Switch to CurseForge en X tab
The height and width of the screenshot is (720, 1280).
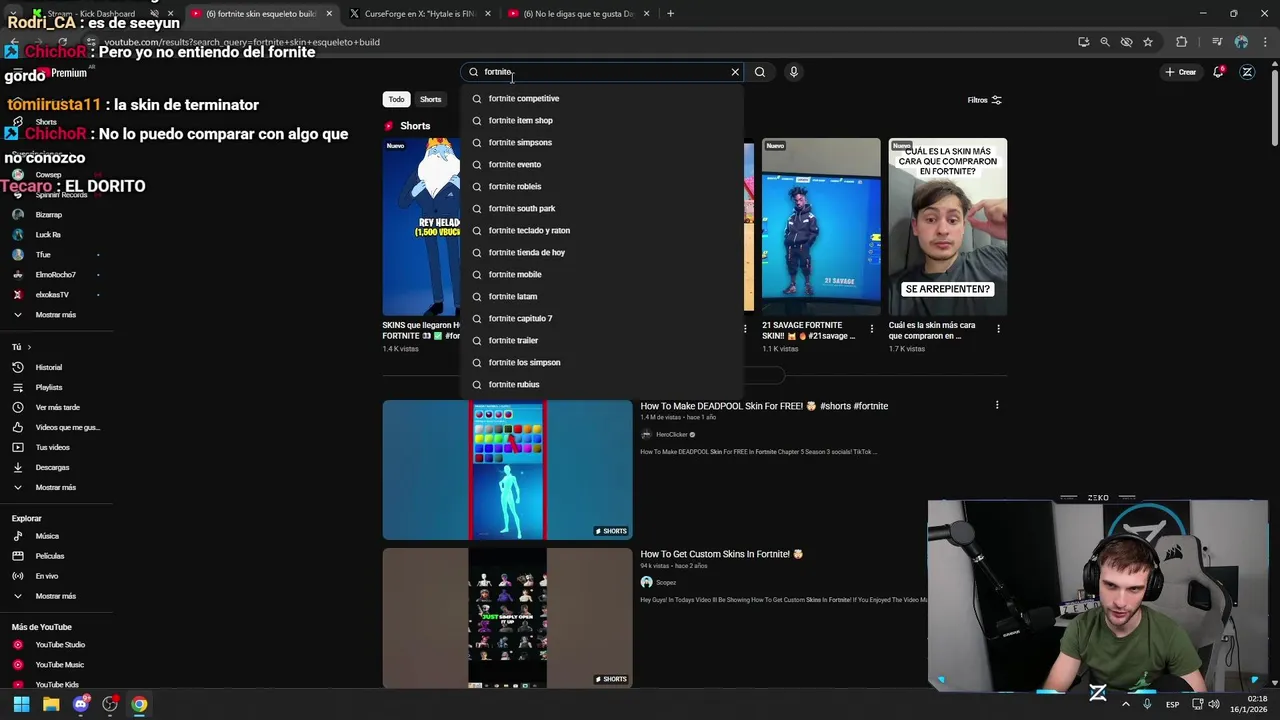click(420, 14)
